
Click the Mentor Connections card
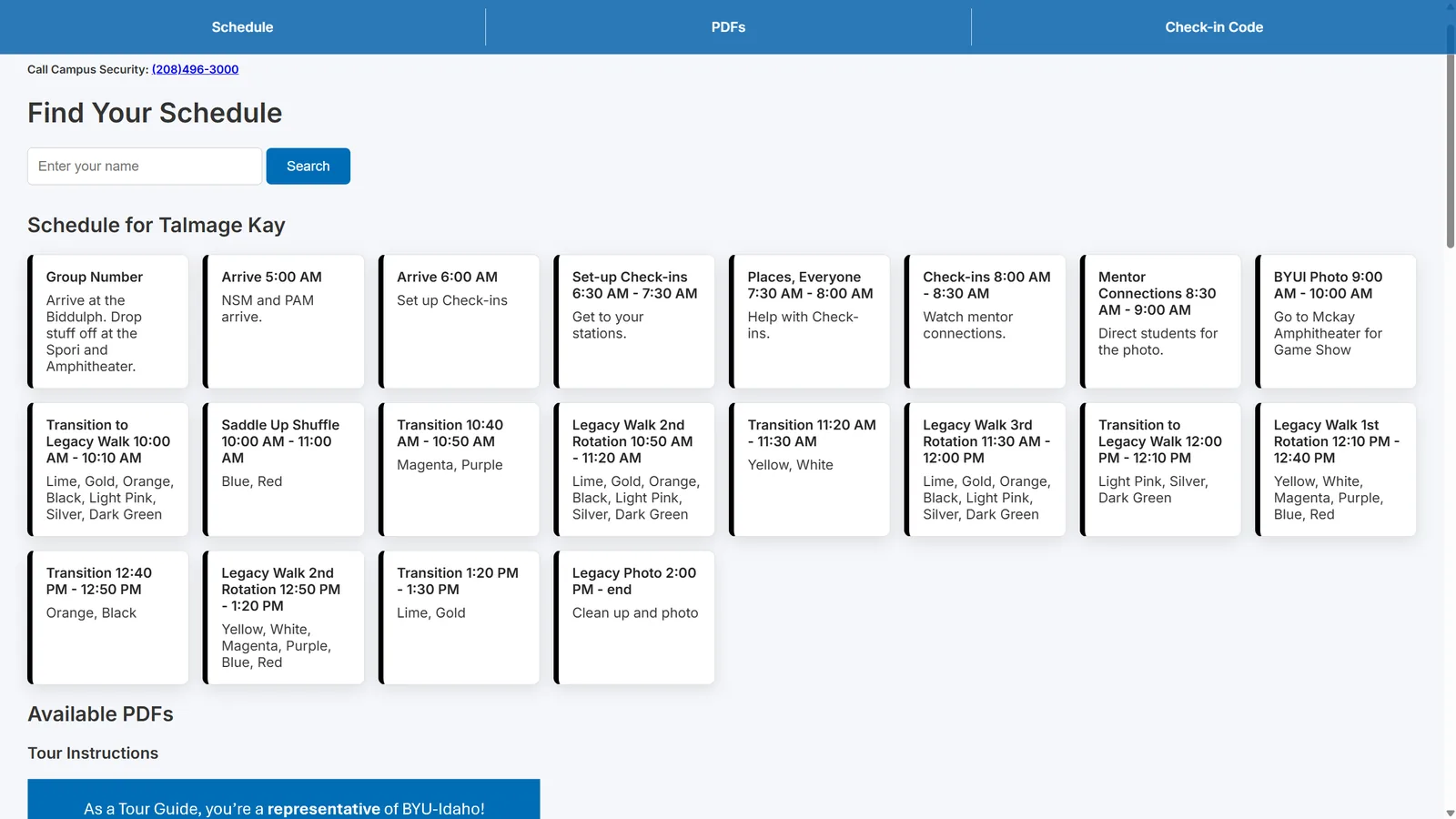click(x=1160, y=321)
